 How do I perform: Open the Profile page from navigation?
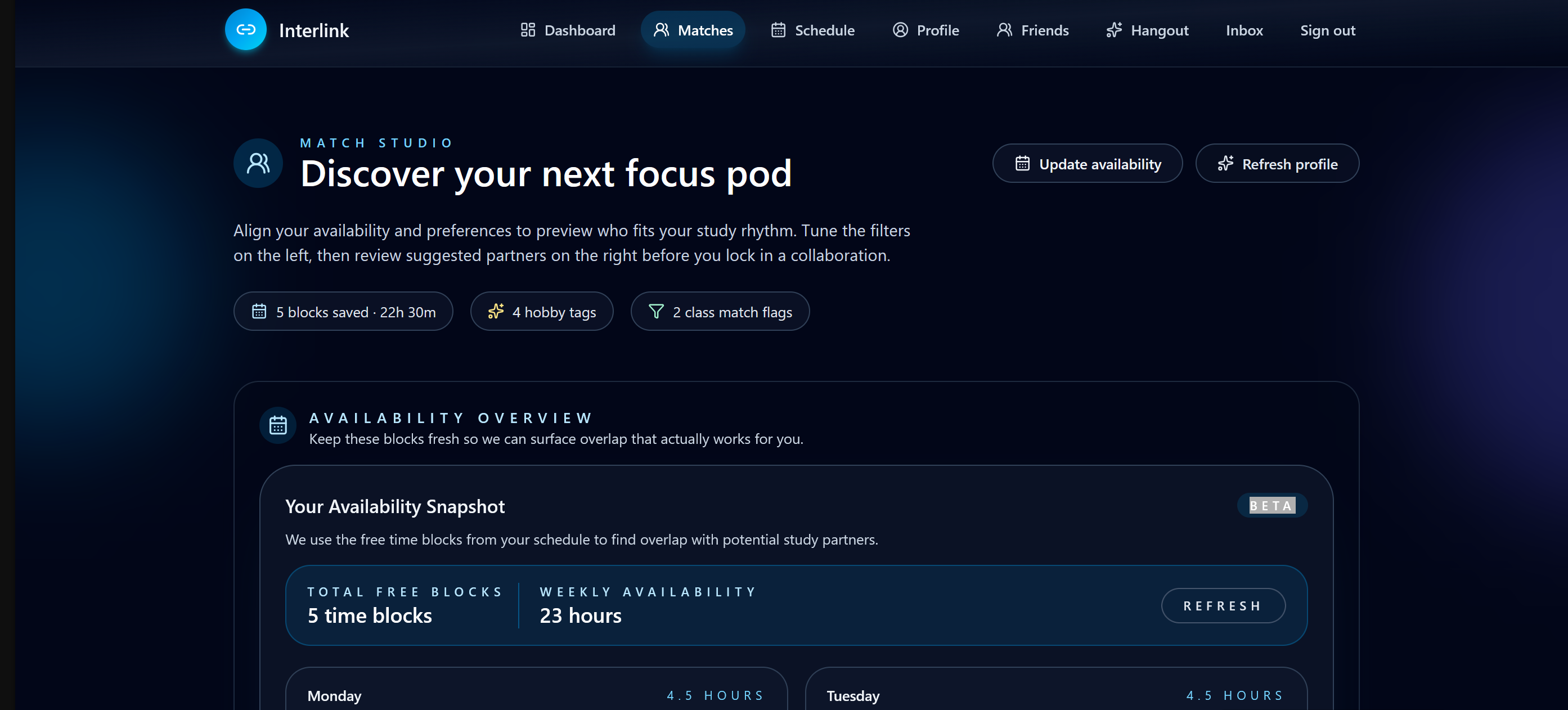925,30
